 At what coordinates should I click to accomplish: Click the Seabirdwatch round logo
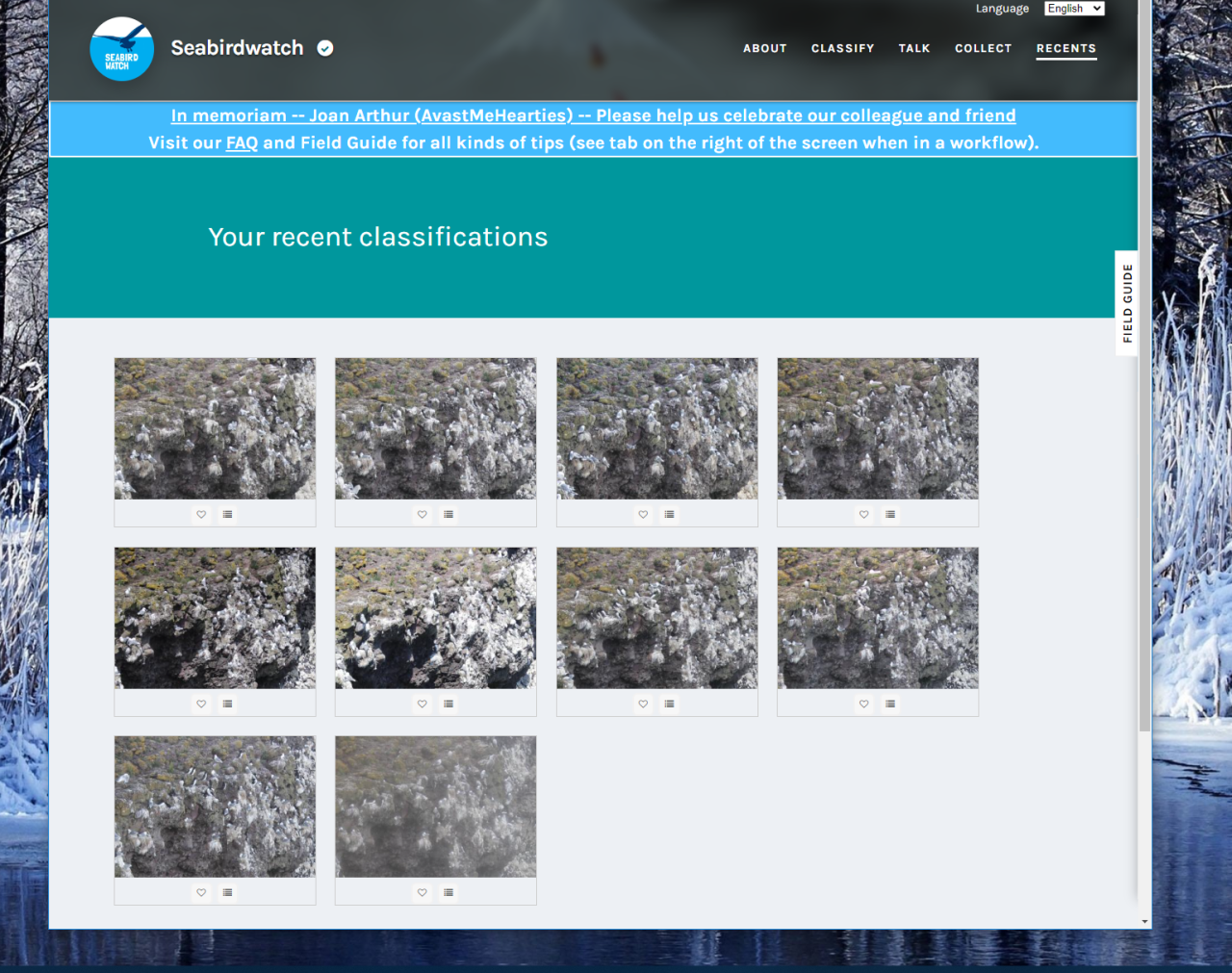click(121, 49)
